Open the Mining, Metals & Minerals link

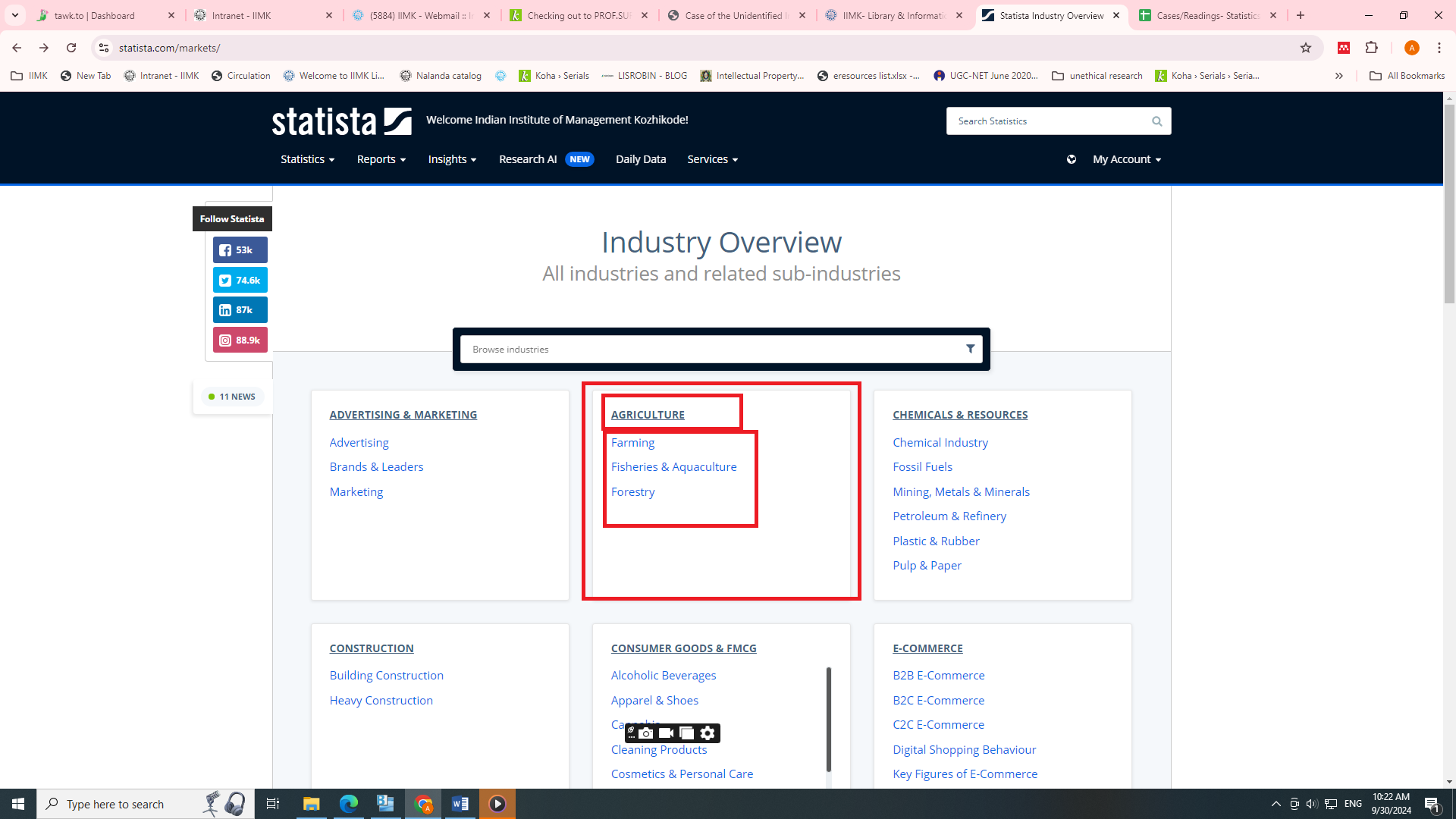pyautogui.click(x=961, y=491)
